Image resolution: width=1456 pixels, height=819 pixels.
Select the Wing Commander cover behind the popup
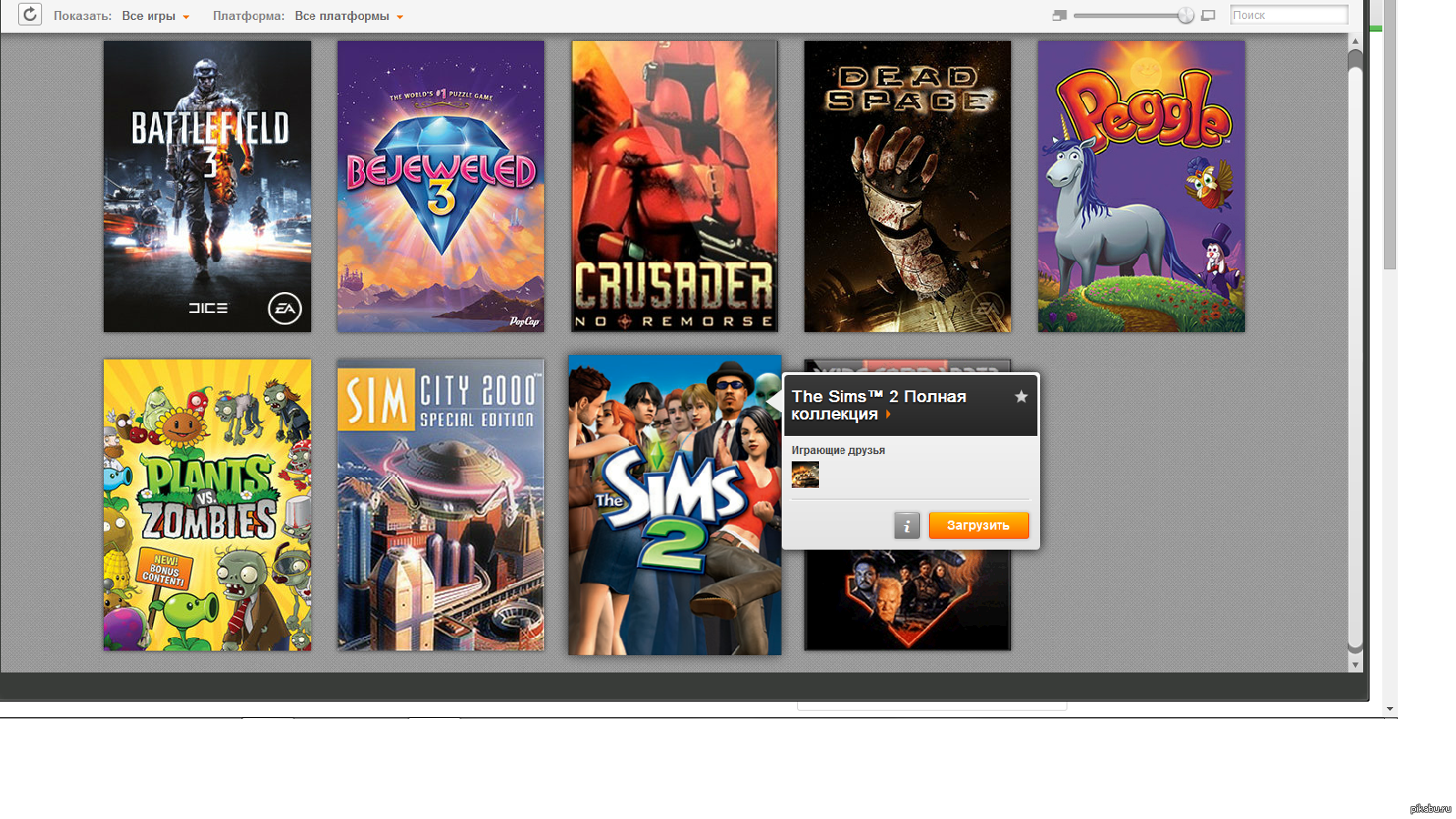(907, 599)
